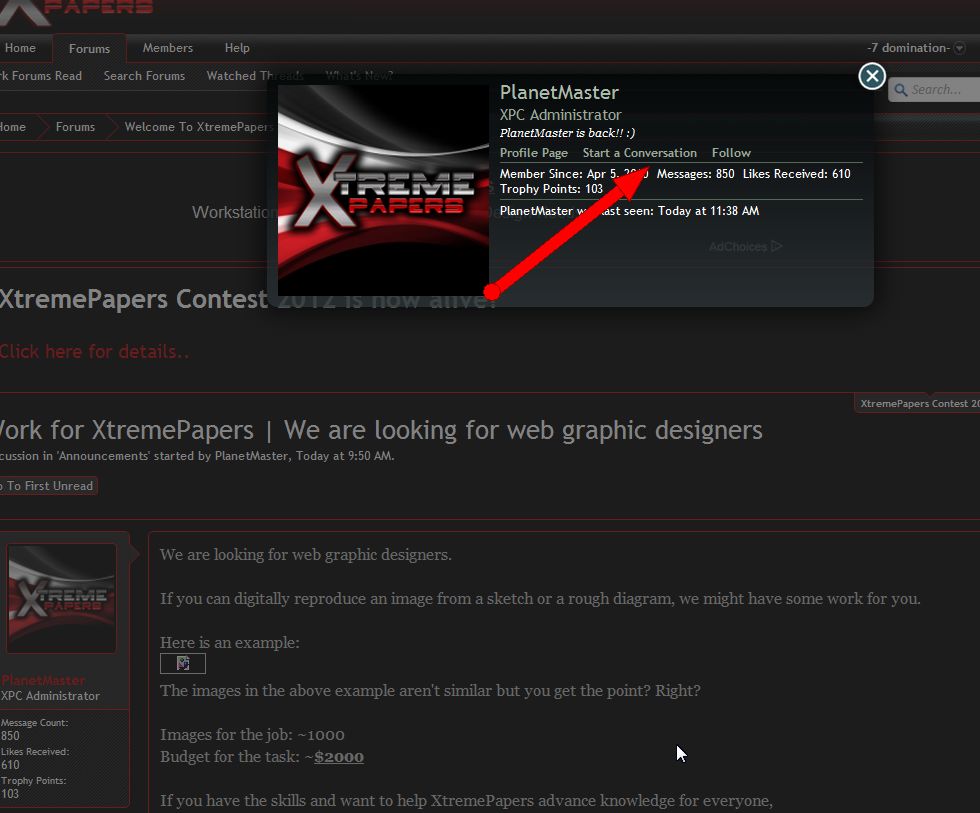Click XPC Administrator title in member card
This screenshot has width=980, height=813.
coord(560,115)
